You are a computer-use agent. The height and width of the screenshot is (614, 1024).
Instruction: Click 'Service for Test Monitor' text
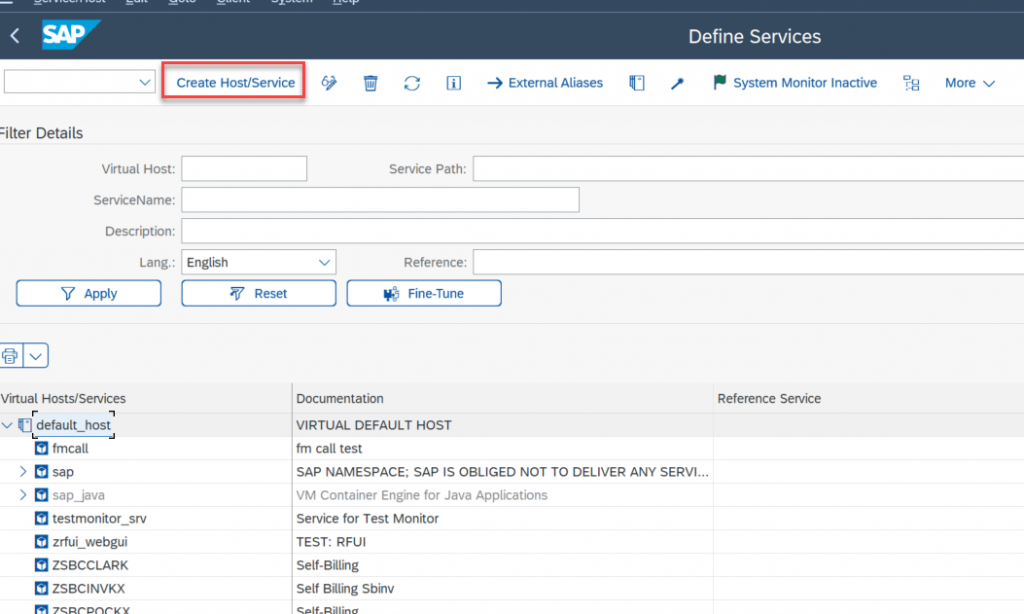[368, 519]
